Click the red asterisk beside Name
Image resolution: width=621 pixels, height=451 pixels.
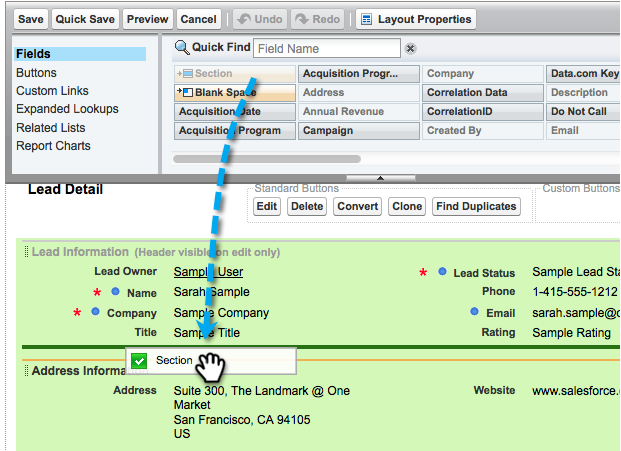[x=97, y=293]
